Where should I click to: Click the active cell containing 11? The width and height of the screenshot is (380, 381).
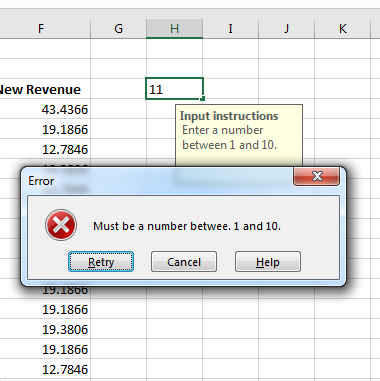coord(174,89)
